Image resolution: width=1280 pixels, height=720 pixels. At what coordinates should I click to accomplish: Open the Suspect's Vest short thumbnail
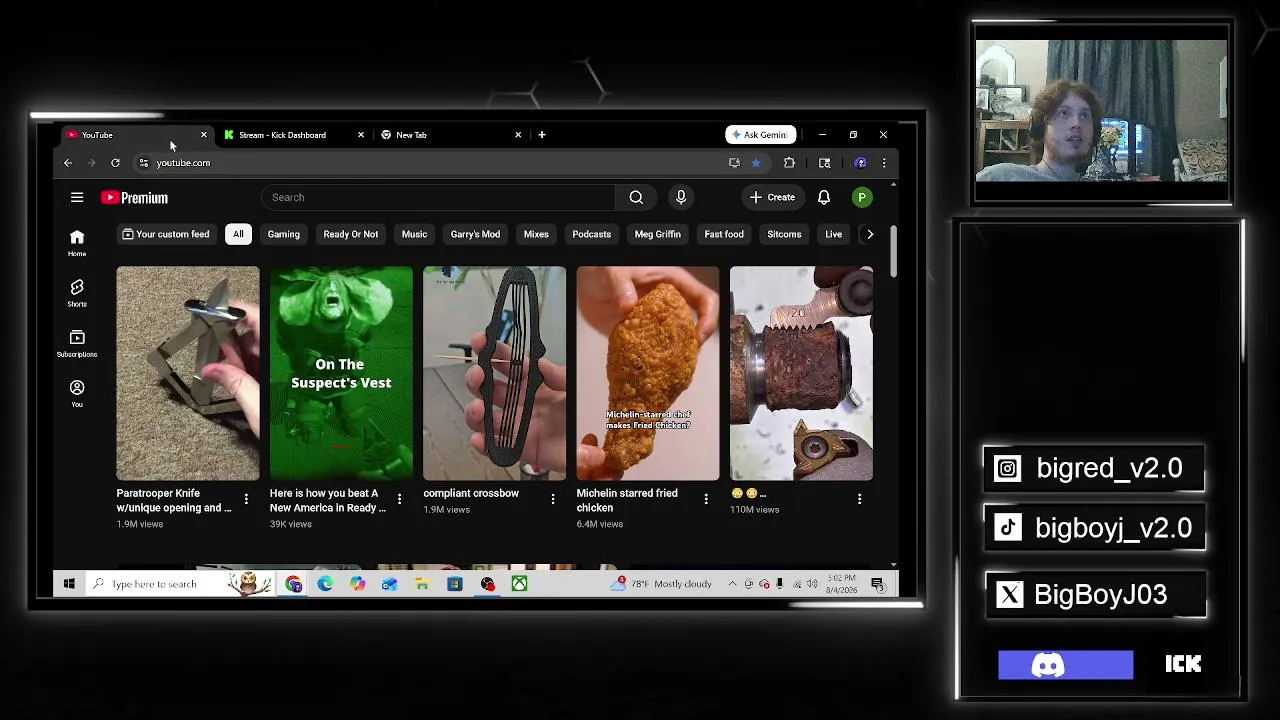click(x=341, y=373)
